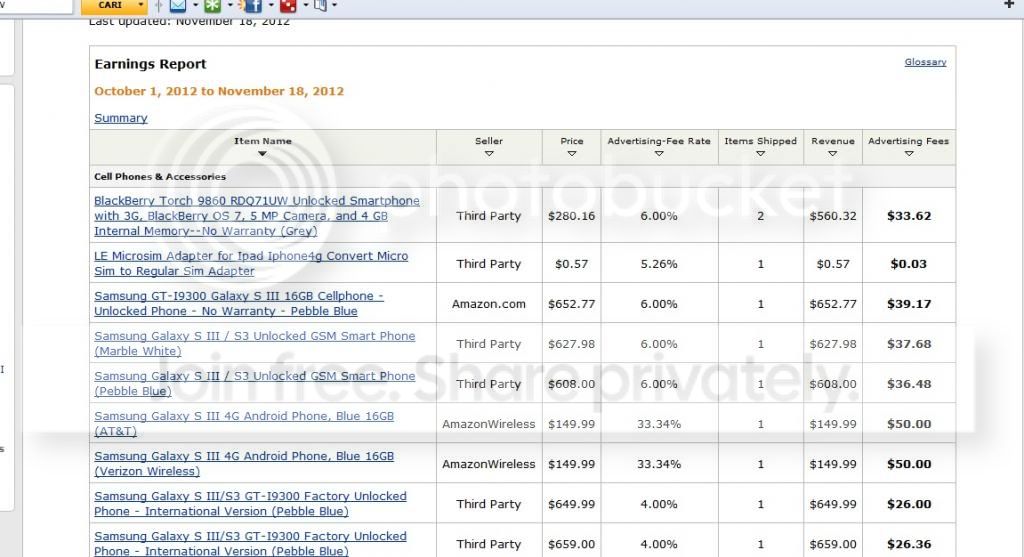Screen dimensions: 1024x557
Task: Select AmazonWireless seller in AT&T row
Action: point(488,424)
